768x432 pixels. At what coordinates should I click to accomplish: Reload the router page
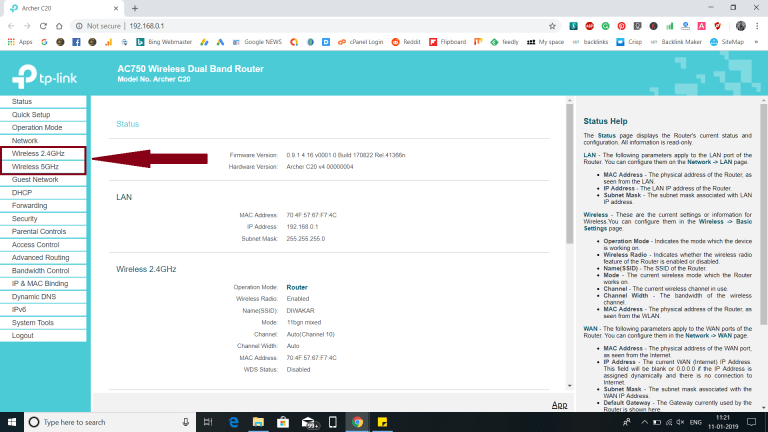tap(52, 26)
